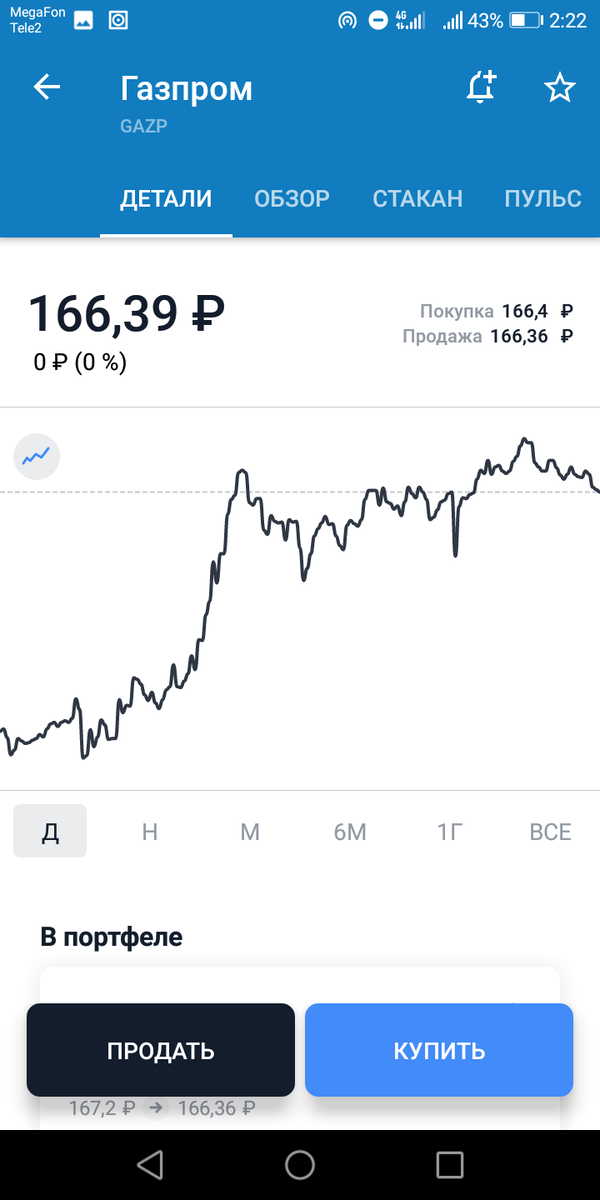Tap the back arrow icon
Image resolution: width=600 pixels, height=1200 pixels.
[47, 88]
